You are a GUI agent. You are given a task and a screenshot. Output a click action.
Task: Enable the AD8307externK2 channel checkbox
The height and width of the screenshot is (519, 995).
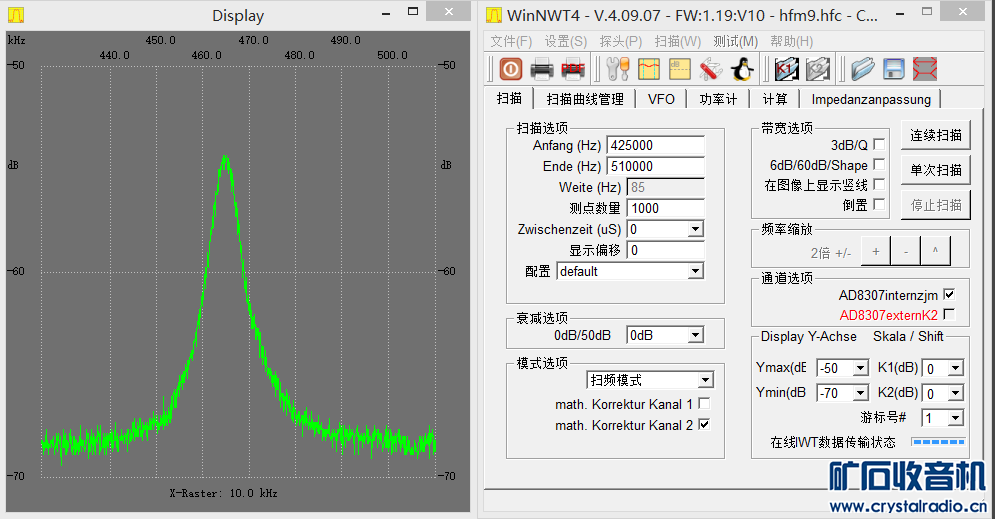click(x=949, y=314)
